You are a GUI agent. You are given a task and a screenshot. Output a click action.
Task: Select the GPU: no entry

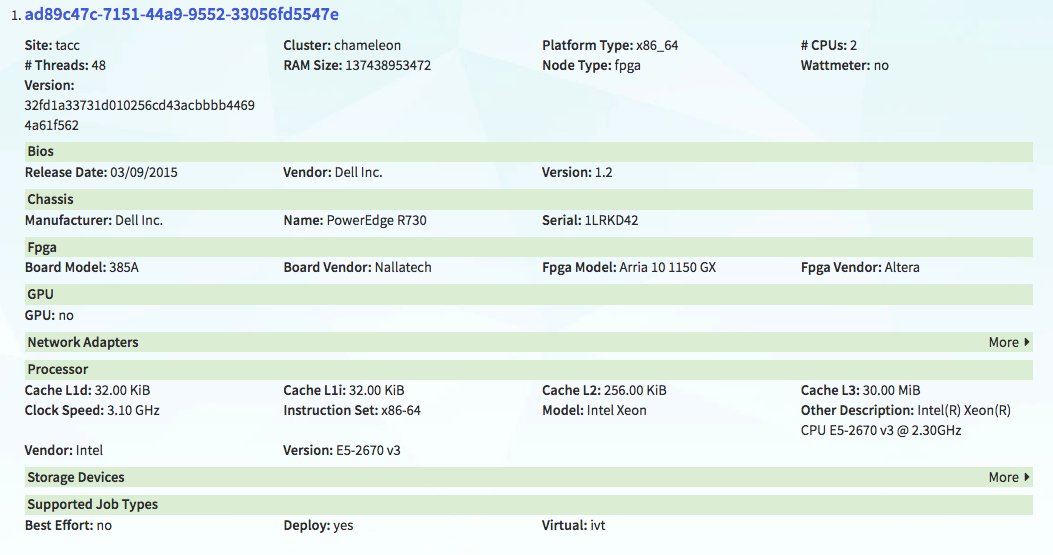tap(49, 315)
